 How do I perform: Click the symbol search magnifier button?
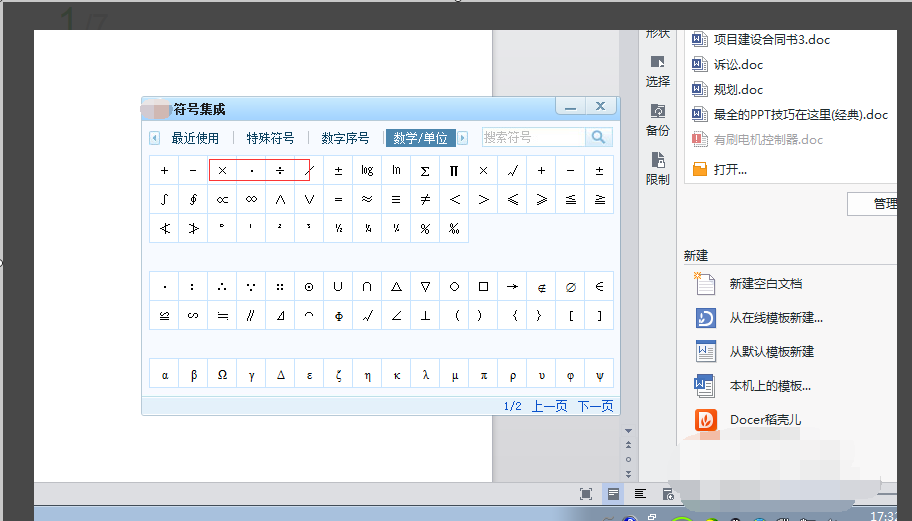[598, 137]
